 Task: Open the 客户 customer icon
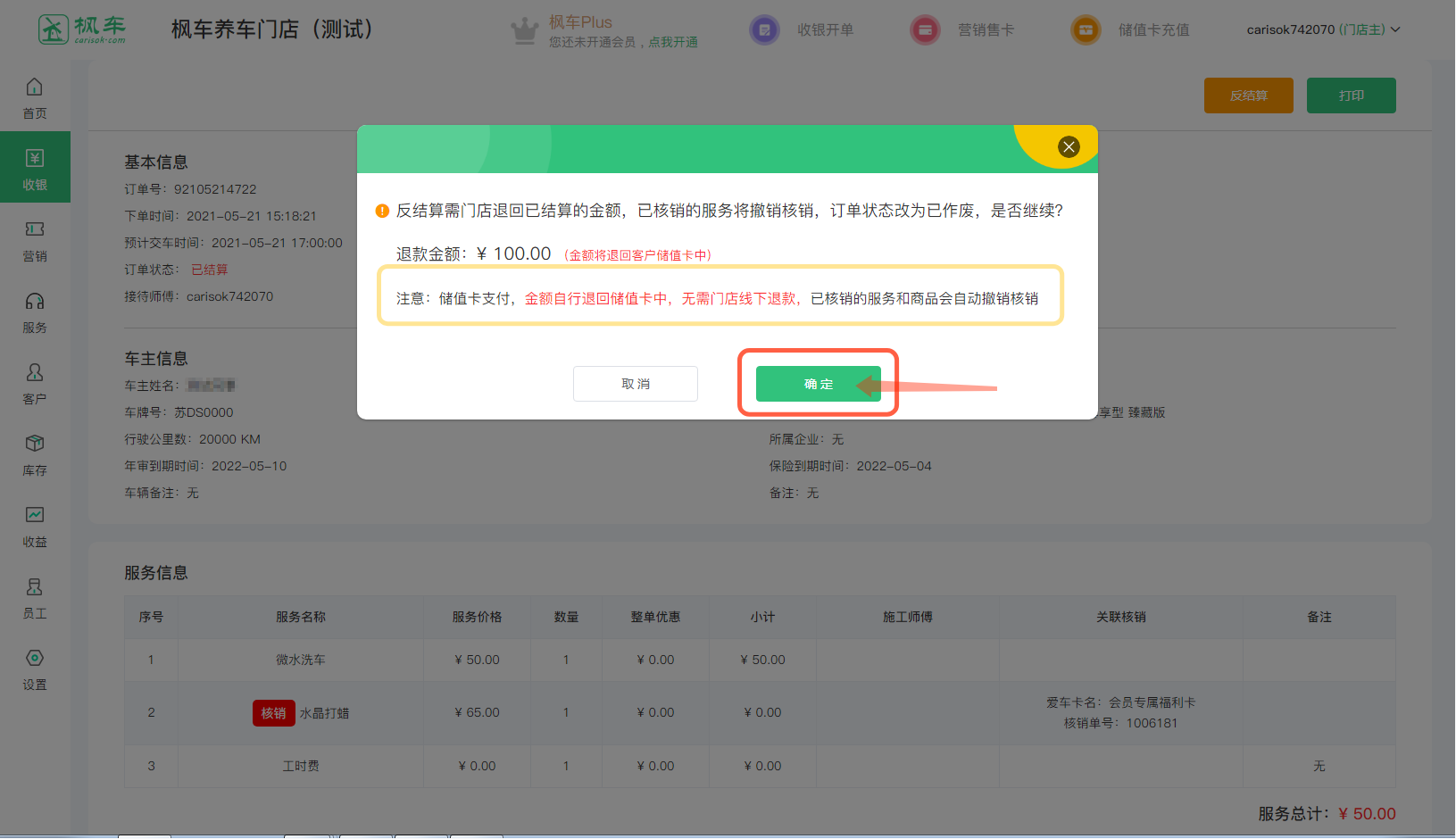click(x=34, y=373)
